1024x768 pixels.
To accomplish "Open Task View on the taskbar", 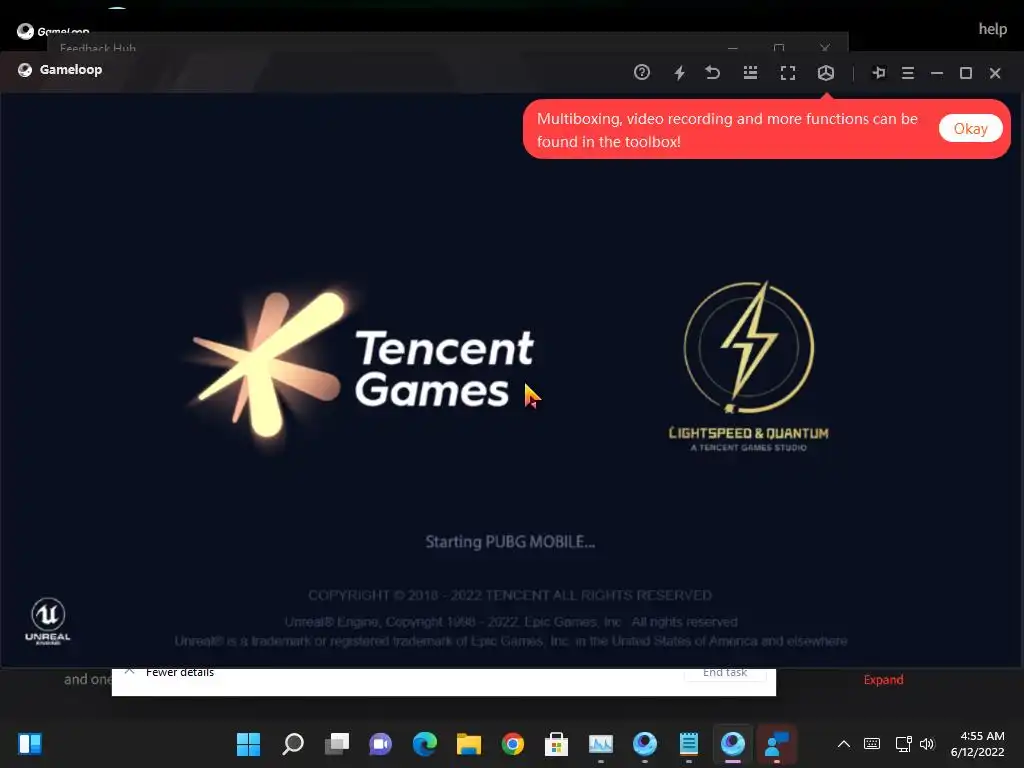I will (x=337, y=744).
